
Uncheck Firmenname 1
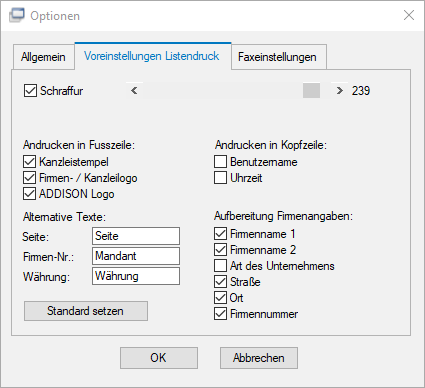click(x=220, y=234)
